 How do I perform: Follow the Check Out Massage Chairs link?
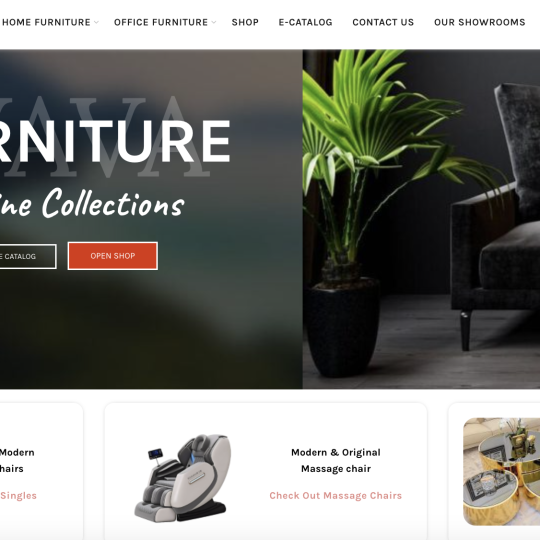(336, 496)
